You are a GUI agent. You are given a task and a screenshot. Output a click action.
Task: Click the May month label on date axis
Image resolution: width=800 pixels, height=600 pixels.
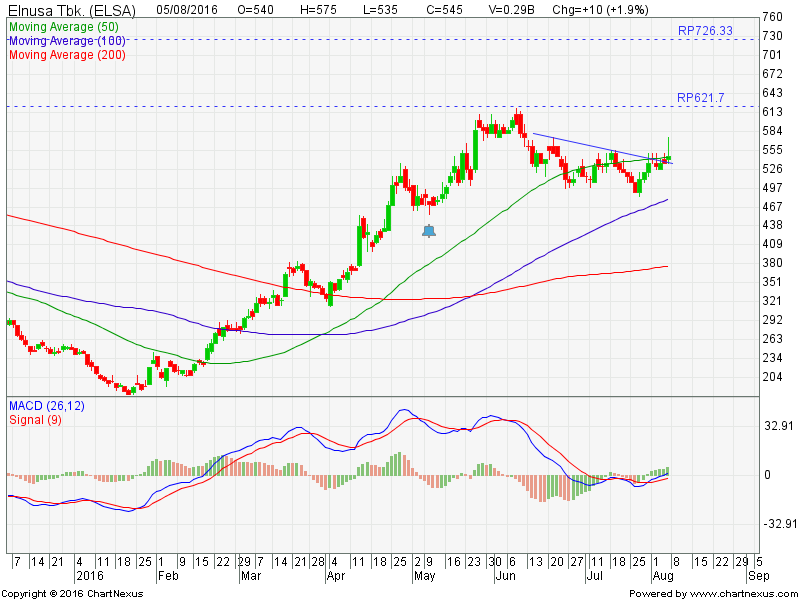click(424, 576)
